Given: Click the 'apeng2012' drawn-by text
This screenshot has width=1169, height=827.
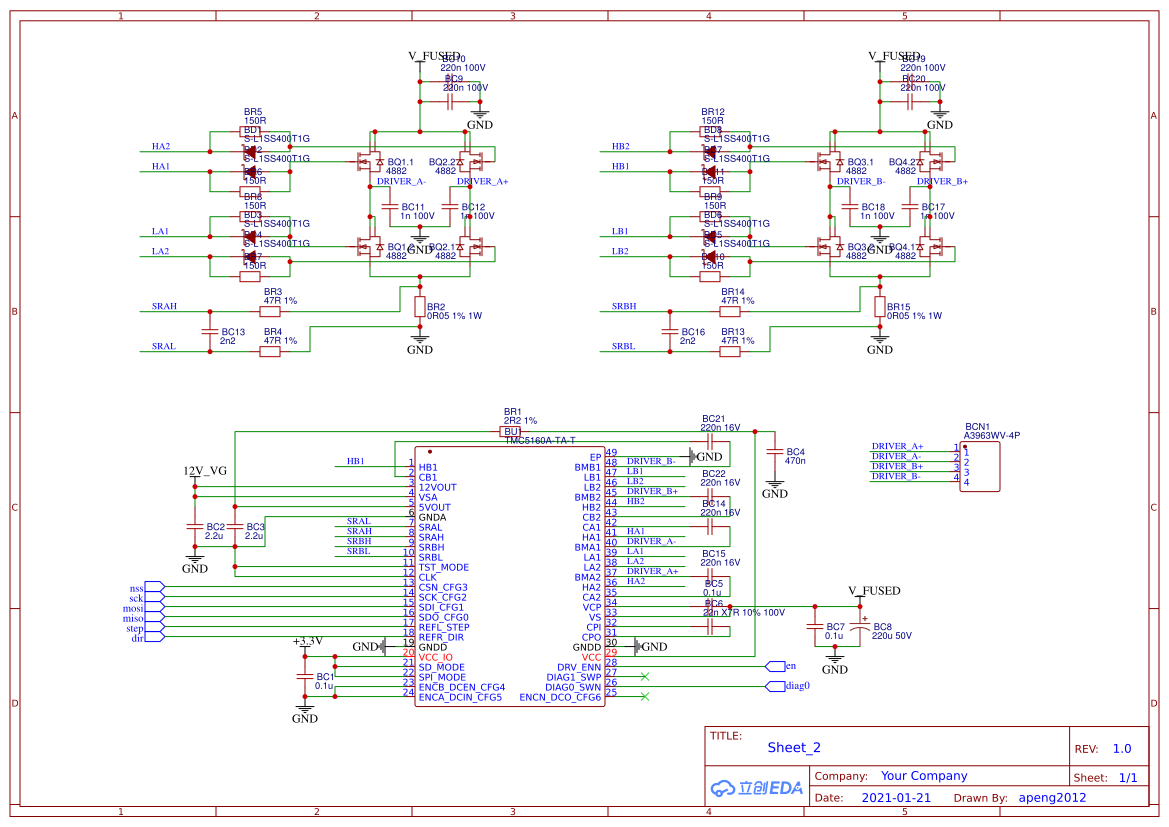Looking at the screenshot, I should coord(1052,798).
